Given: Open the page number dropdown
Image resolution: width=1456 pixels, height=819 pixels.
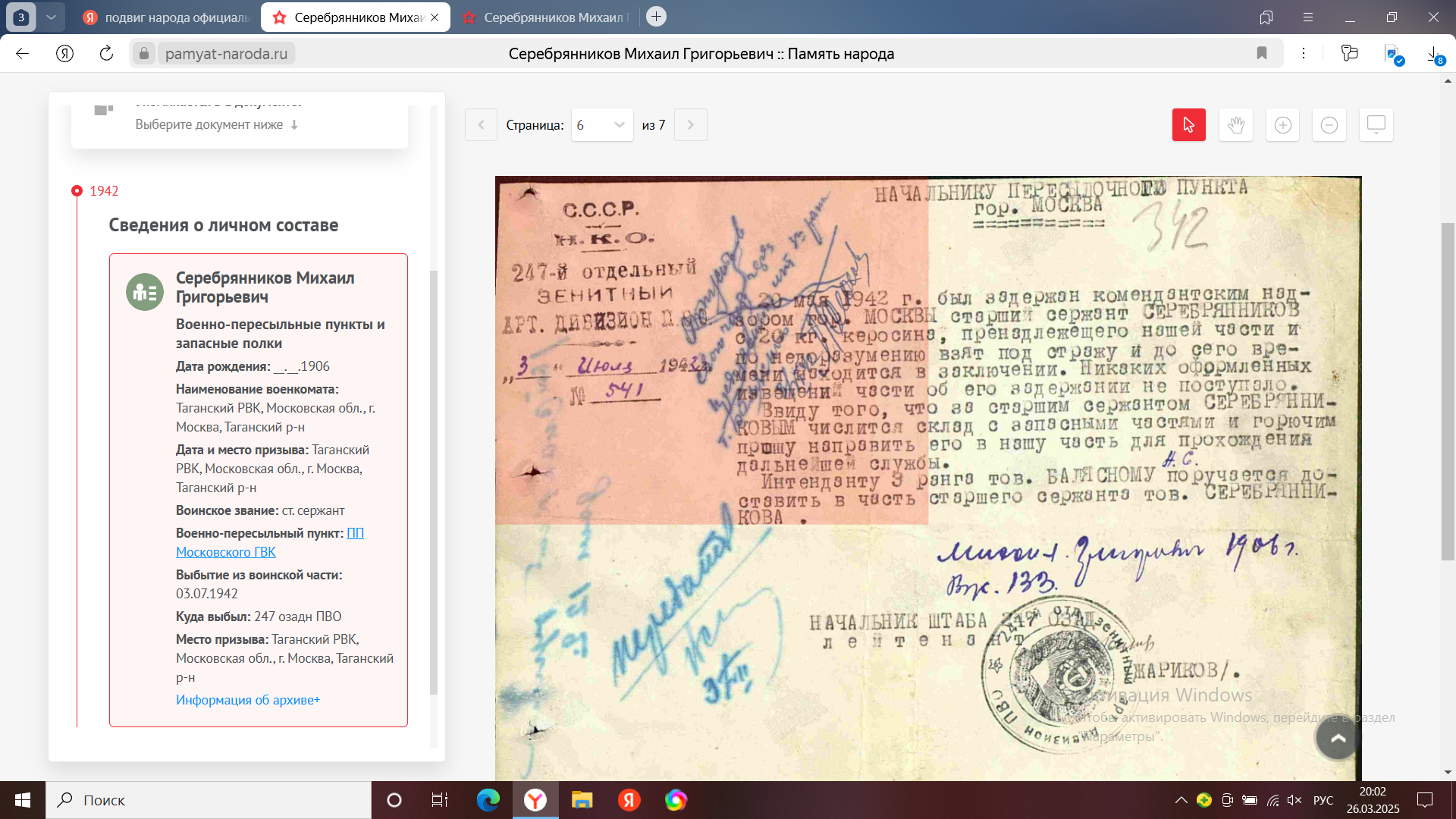Looking at the screenshot, I should click(601, 125).
